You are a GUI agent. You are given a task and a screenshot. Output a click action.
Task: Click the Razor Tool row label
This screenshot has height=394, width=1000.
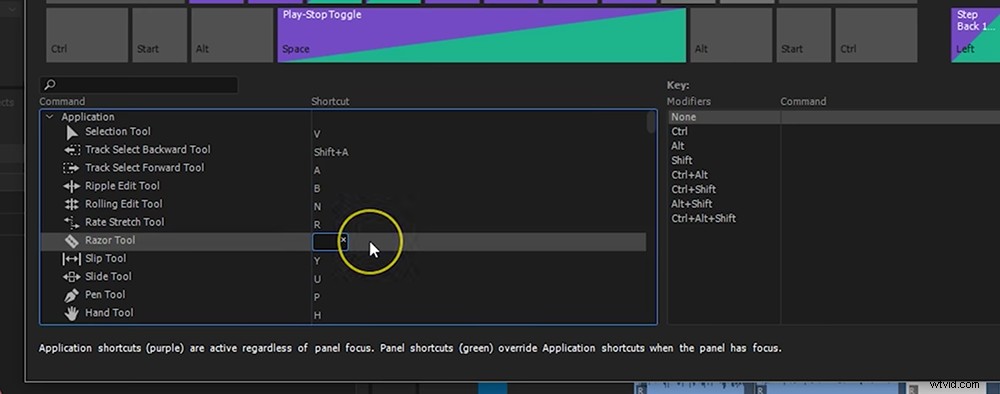[x=110, y=240]
